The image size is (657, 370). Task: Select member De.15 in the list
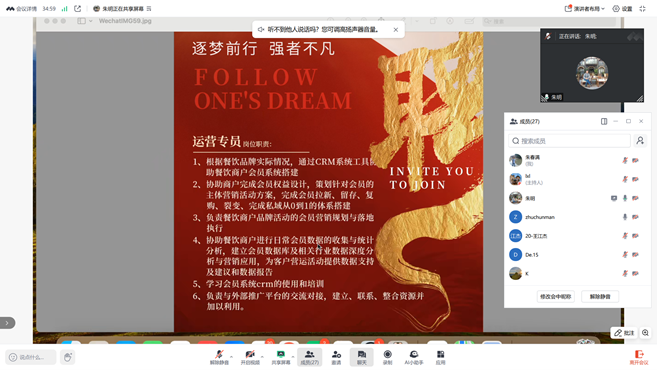click(x=577, y=254)
